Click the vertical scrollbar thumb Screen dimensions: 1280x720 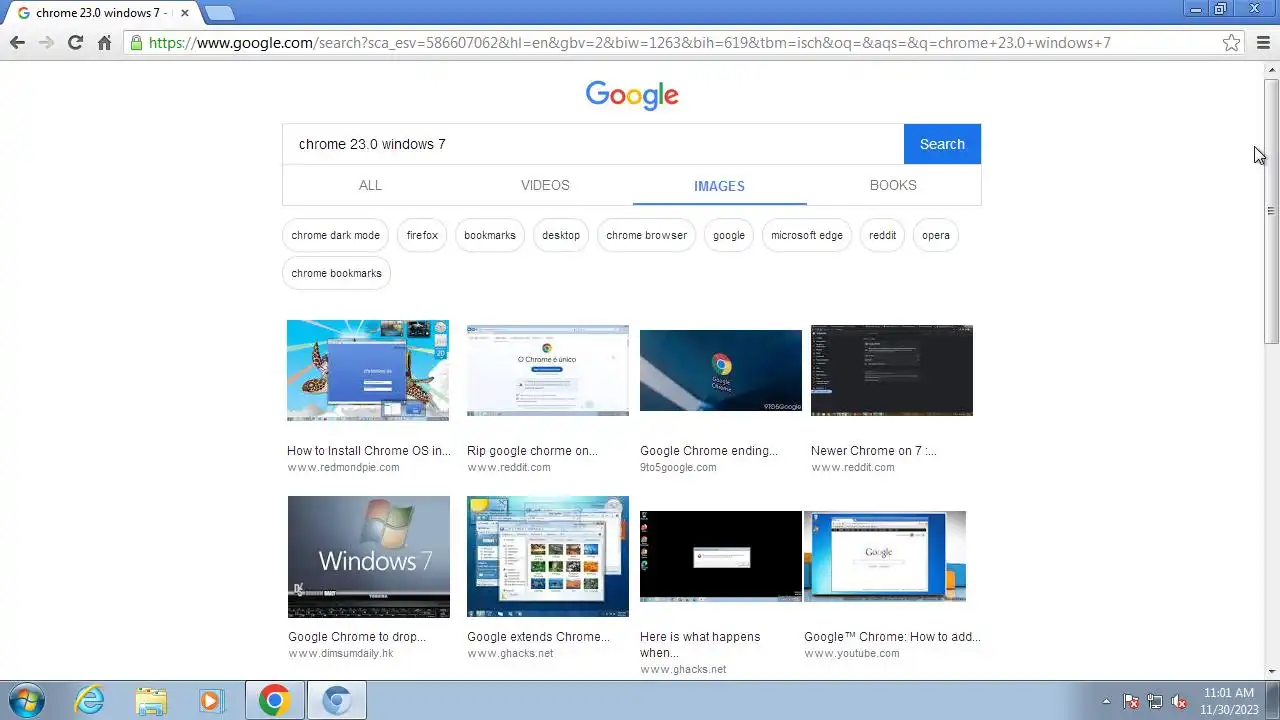click(1271, 211)
